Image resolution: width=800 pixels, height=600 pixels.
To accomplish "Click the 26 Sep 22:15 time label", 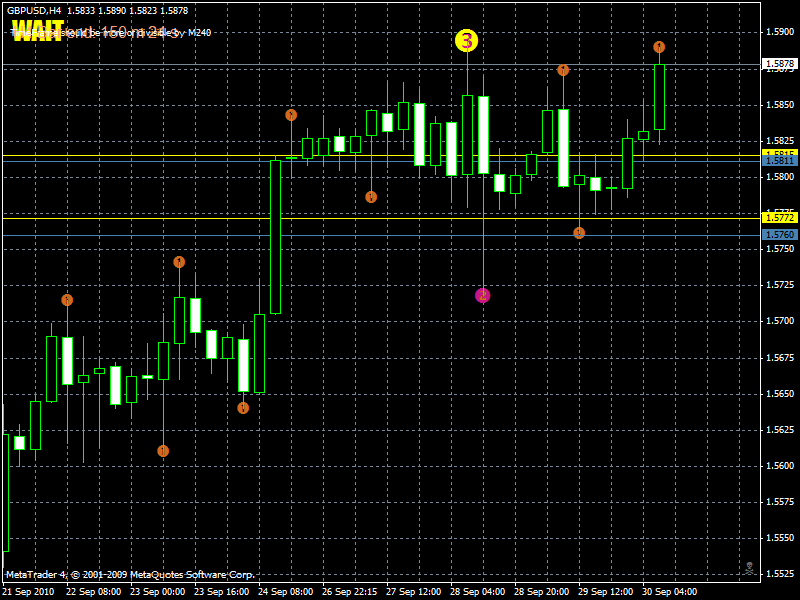I will pos(349,592).
